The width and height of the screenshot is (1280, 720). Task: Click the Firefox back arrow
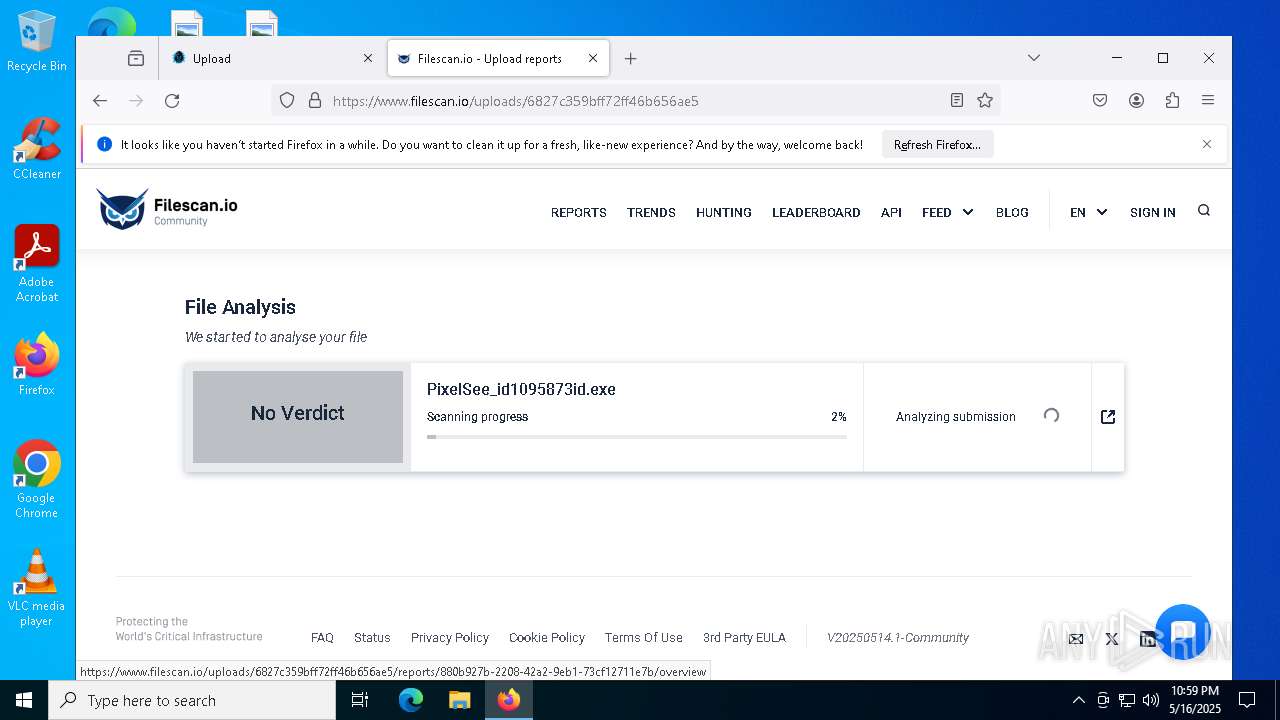[x=100, y=100]
